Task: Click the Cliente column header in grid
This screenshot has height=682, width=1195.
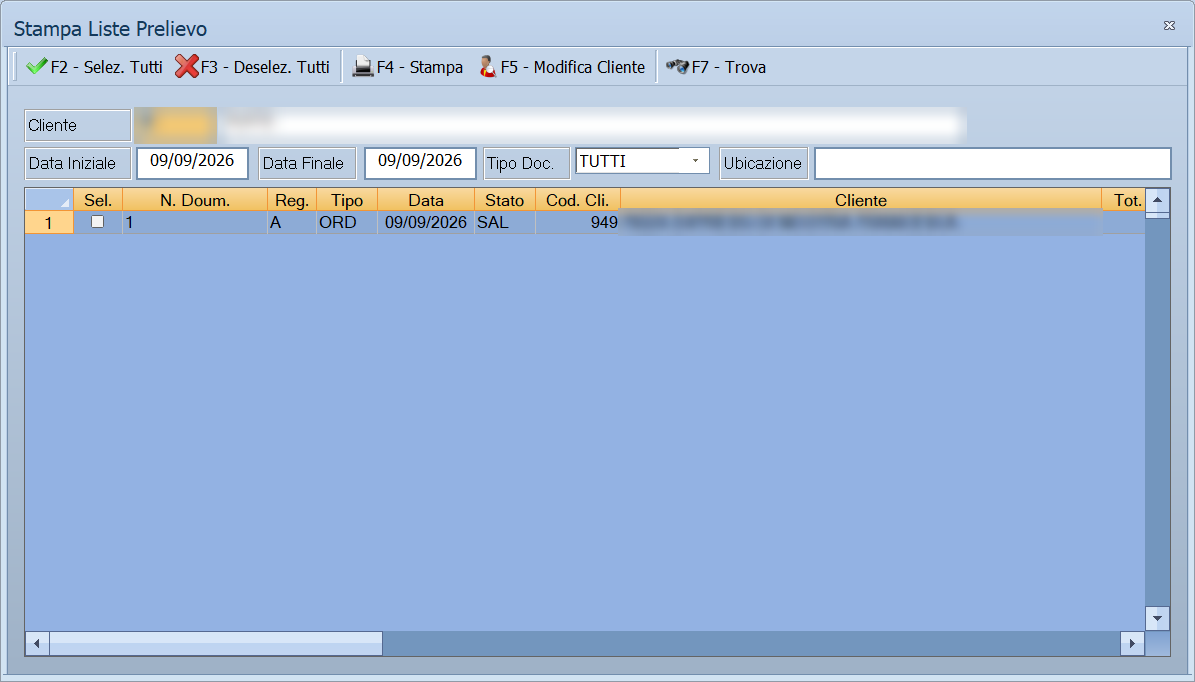Action: pyautogui.click(x=861, y=200)
